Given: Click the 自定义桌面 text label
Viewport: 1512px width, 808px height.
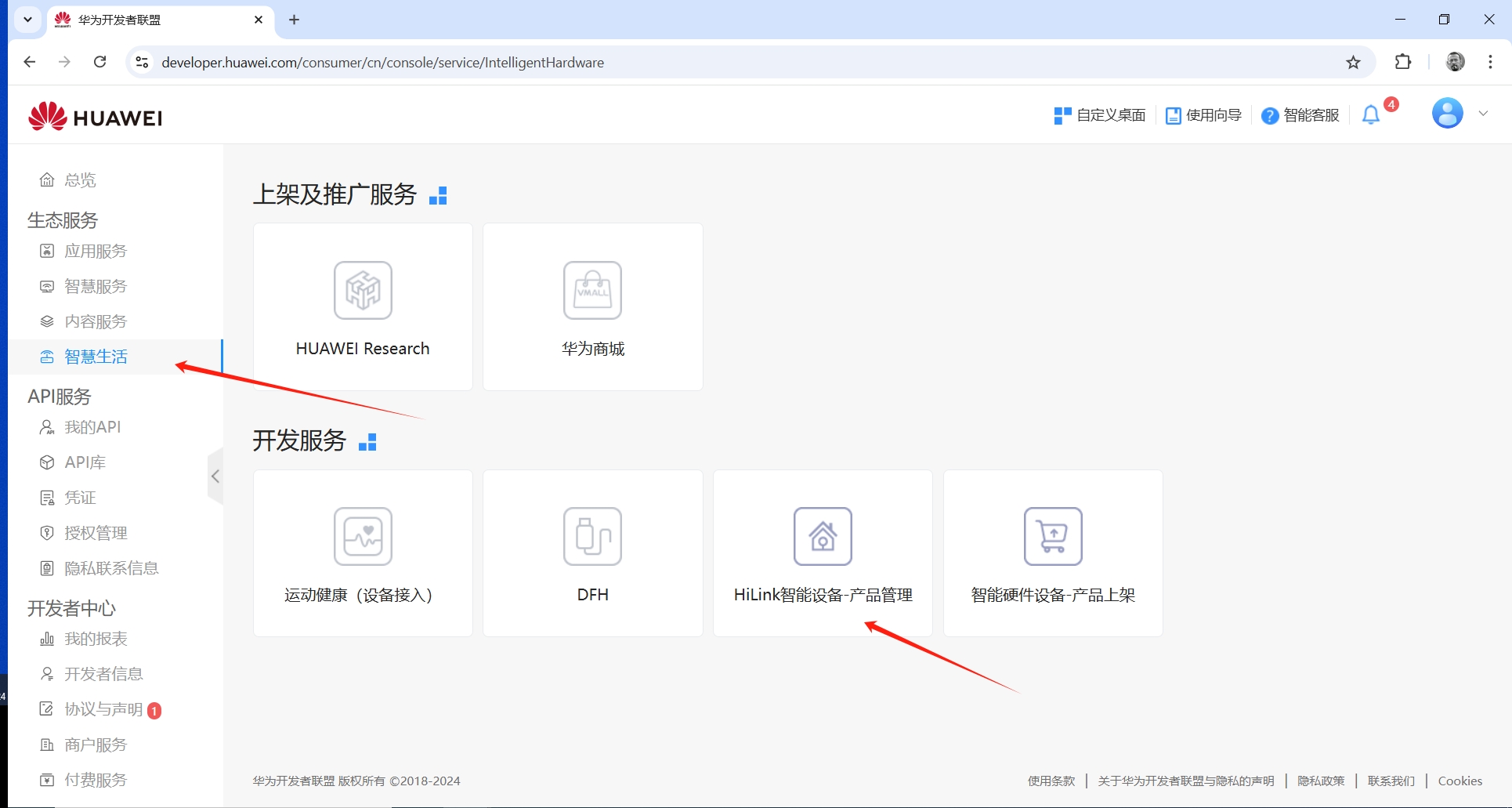Looking at the screenshot, I should click(1111, 115).
